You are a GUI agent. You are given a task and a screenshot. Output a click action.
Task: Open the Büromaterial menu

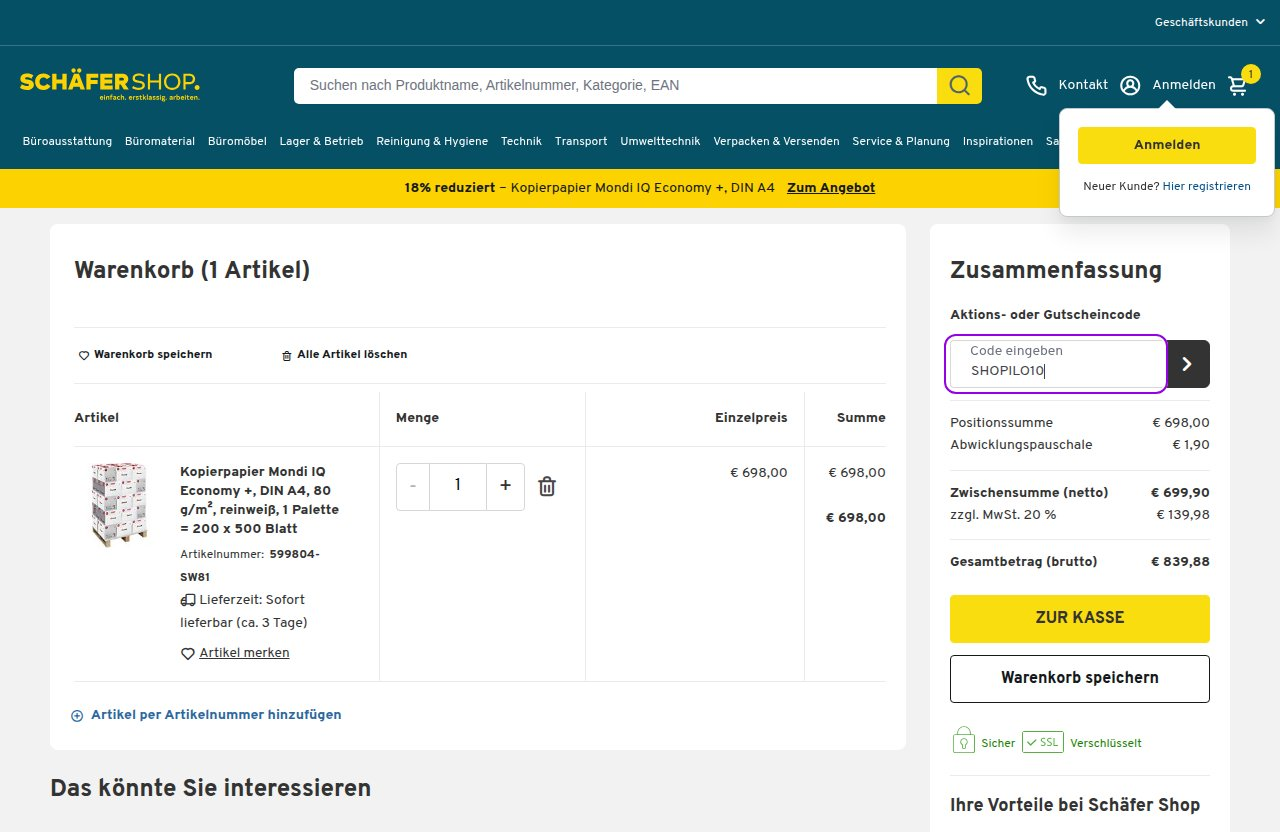click(160, 141)
